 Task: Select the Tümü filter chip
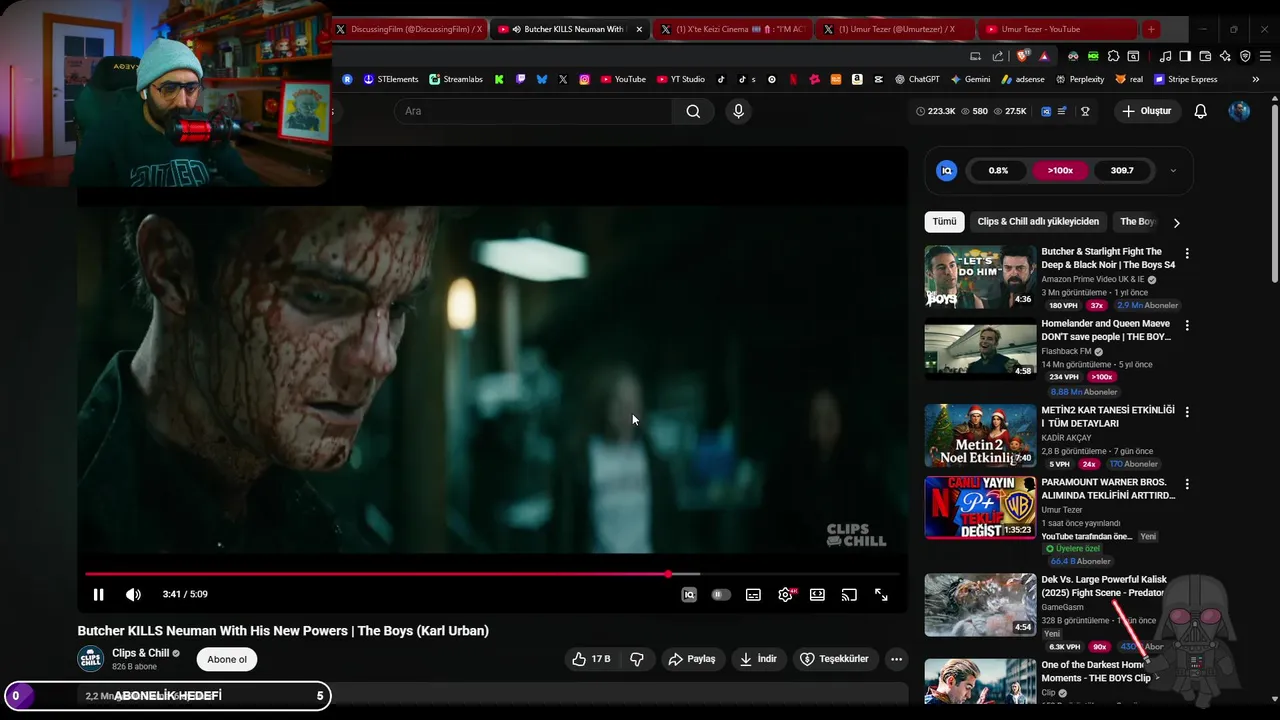(x=945, y=222)
